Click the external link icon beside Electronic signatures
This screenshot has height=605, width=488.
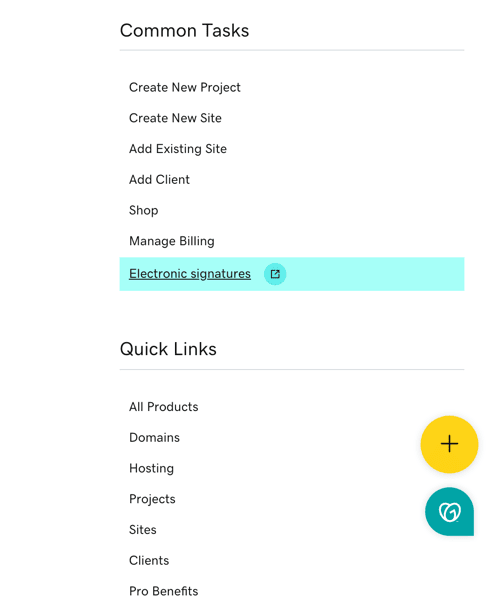275,274
